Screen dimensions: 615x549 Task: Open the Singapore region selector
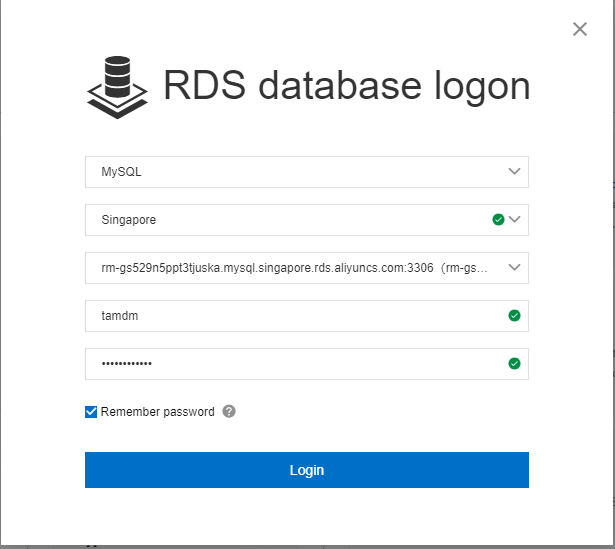(x=290, y=220)
